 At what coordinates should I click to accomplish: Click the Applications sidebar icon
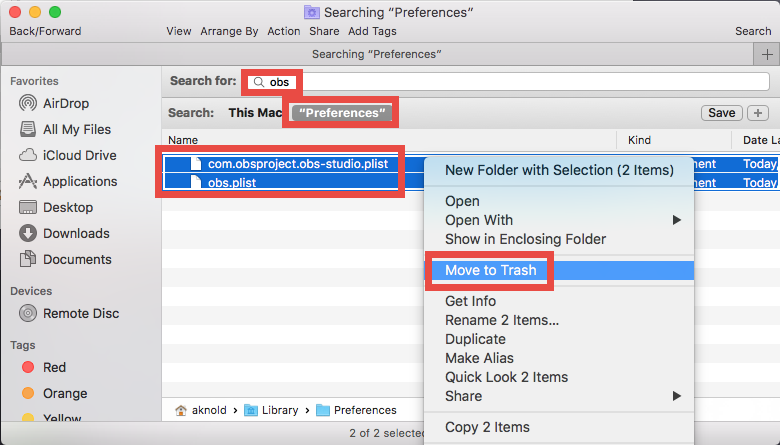[27, 181]
